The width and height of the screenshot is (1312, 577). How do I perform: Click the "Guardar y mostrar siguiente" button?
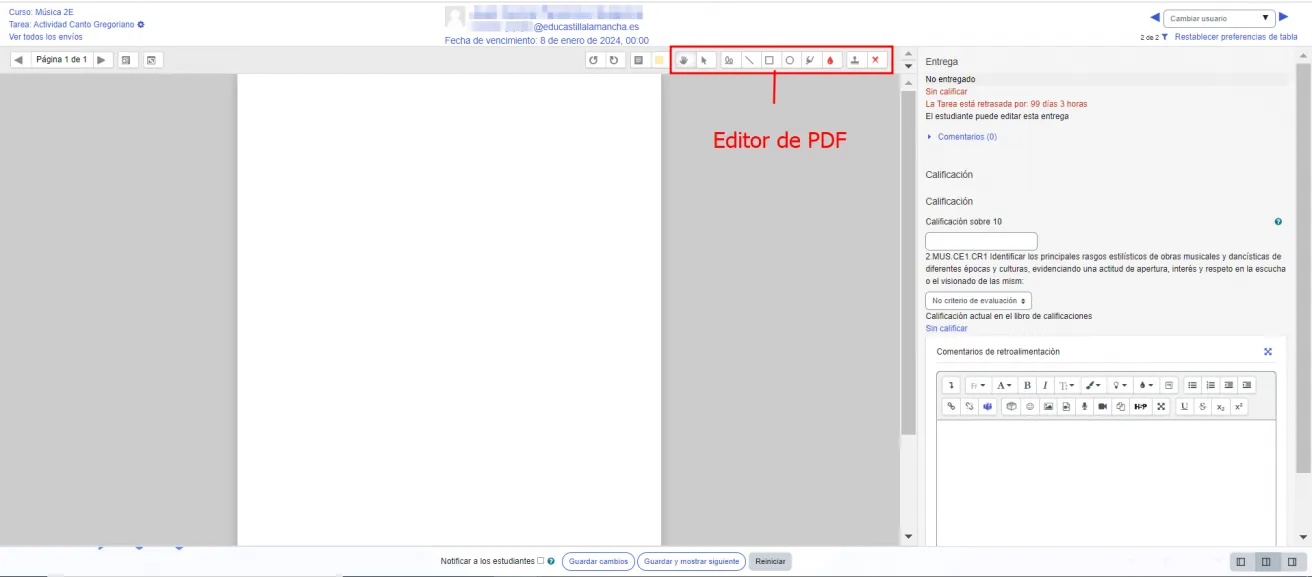(691, 561)
